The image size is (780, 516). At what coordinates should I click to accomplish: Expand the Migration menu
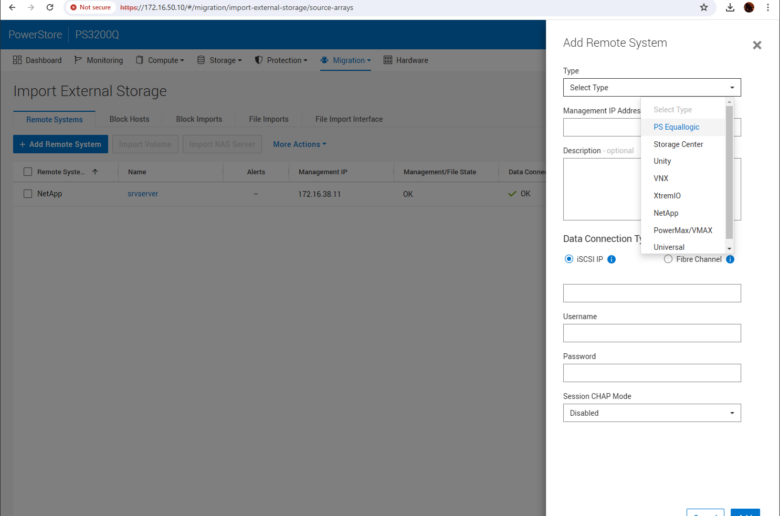pyautogui.click(x=346, y=60)
